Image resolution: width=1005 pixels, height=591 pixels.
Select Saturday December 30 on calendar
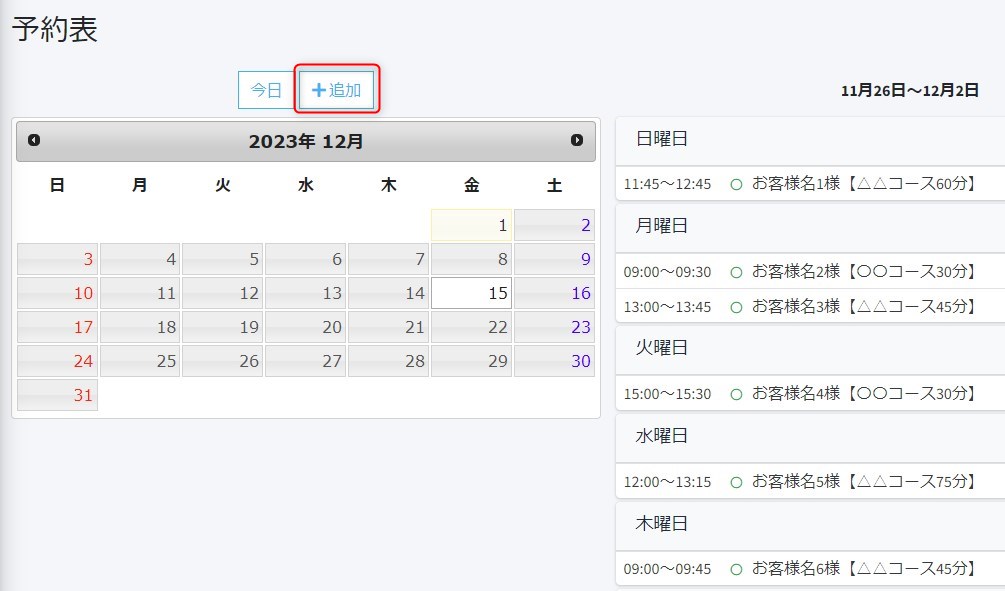click(x=554, y=361)
